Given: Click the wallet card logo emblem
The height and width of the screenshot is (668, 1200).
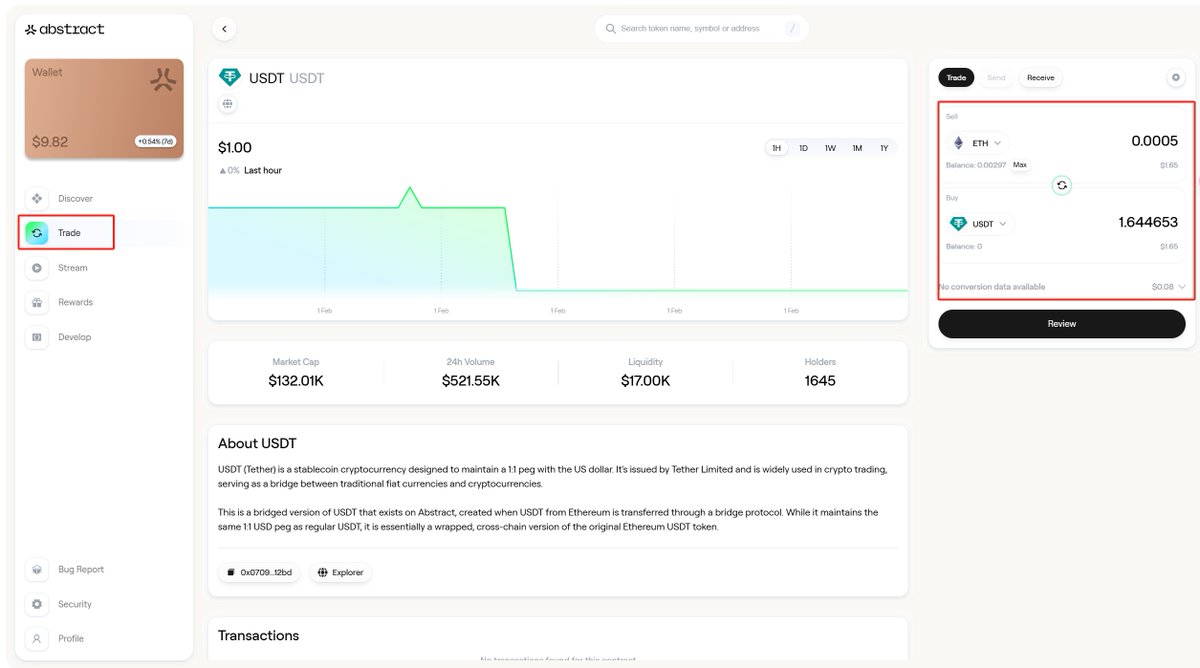Looking at the screenshot, I should click(x=163, y=80).
